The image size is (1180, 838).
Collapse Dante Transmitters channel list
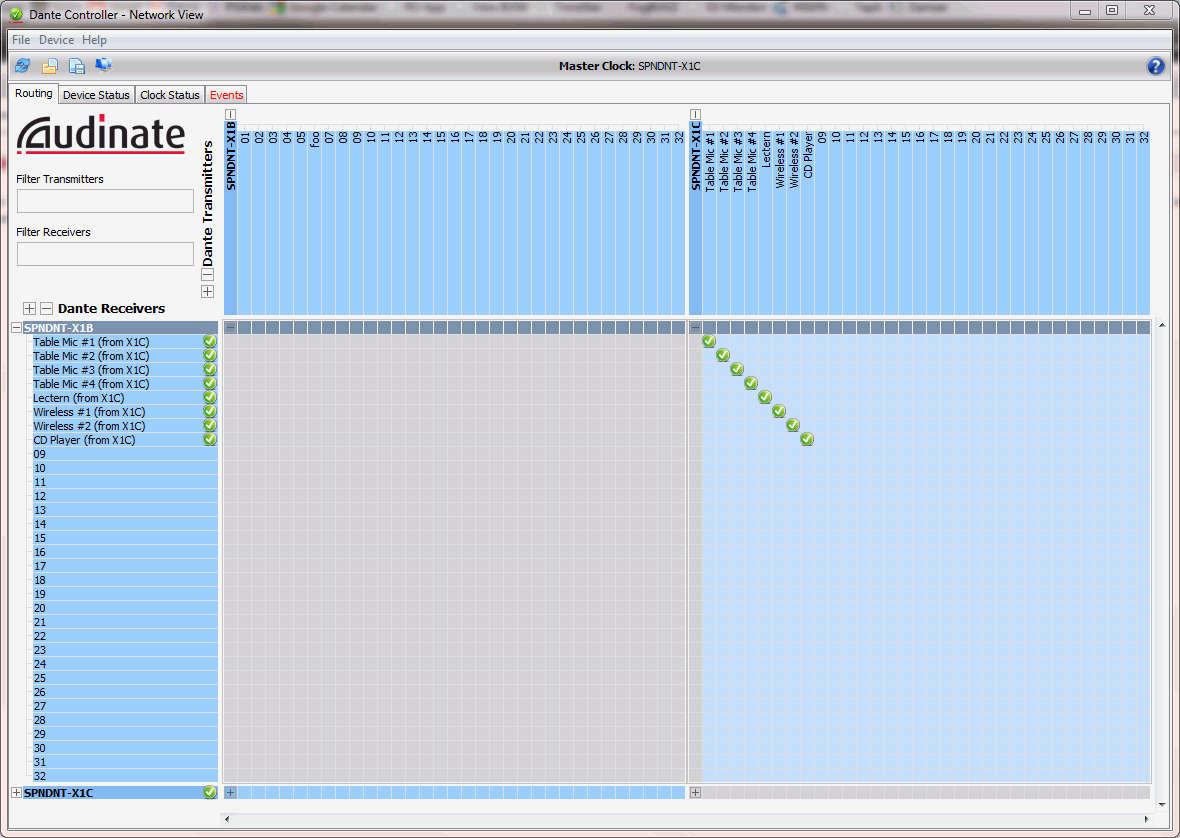[207, 275]
